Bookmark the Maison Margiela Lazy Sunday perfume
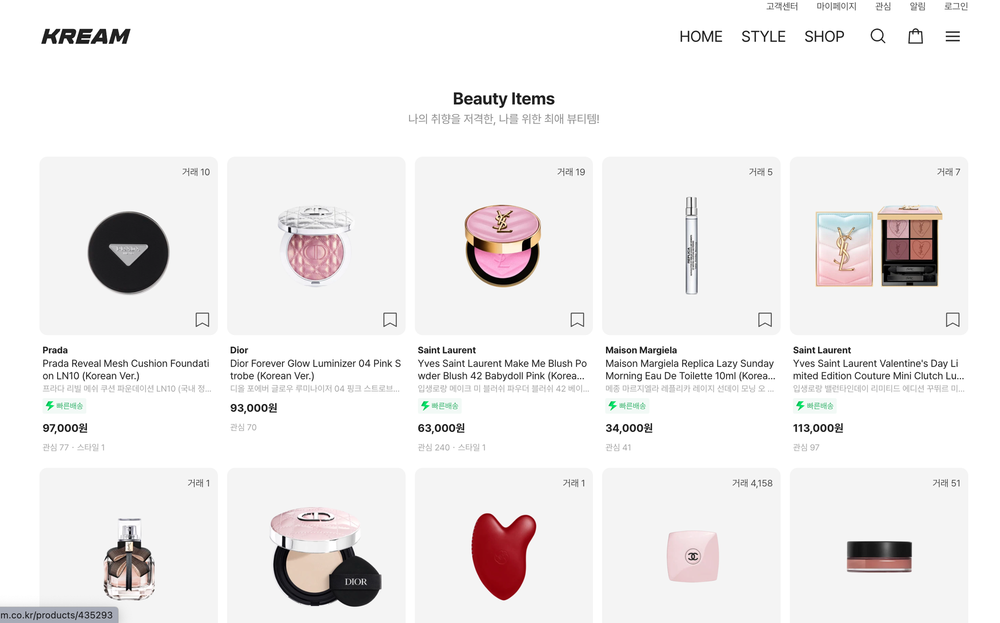Image resolution: width=1000 pixels, height=623 pixels. 765,319
